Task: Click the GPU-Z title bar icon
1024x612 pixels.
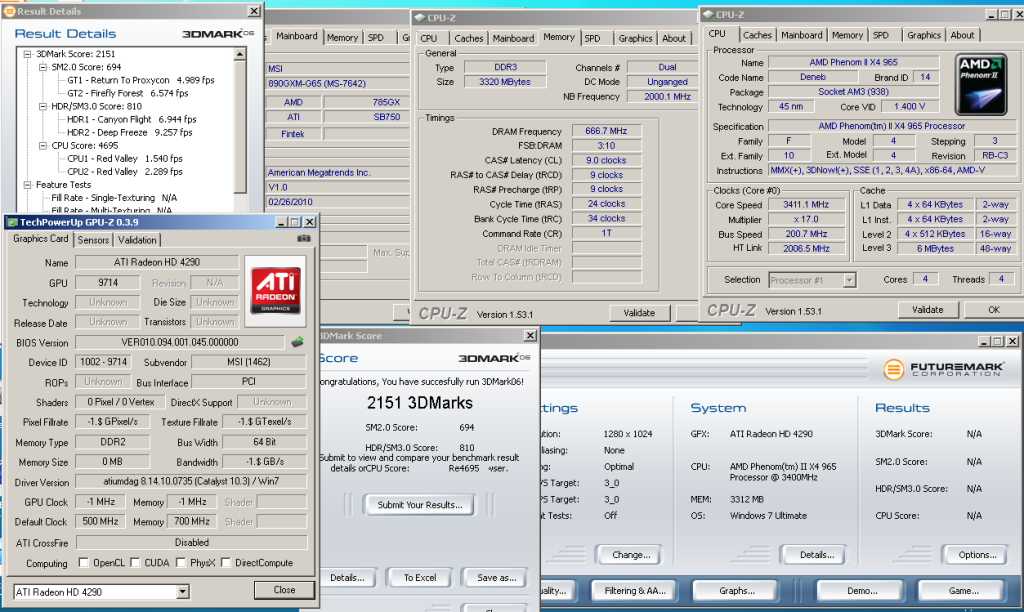Action: point(13,221)
